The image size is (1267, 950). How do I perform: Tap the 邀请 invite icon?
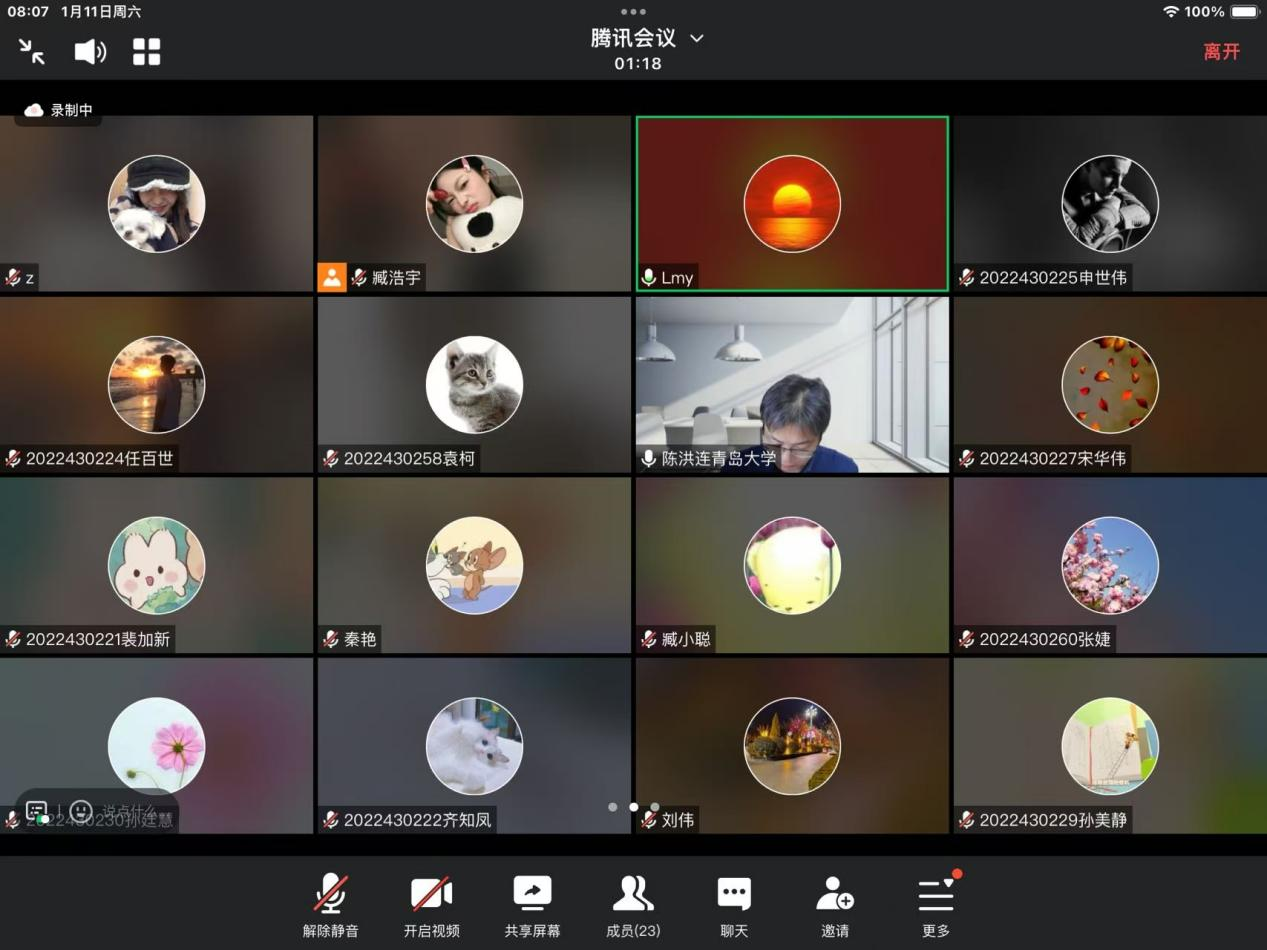point(835,905)
